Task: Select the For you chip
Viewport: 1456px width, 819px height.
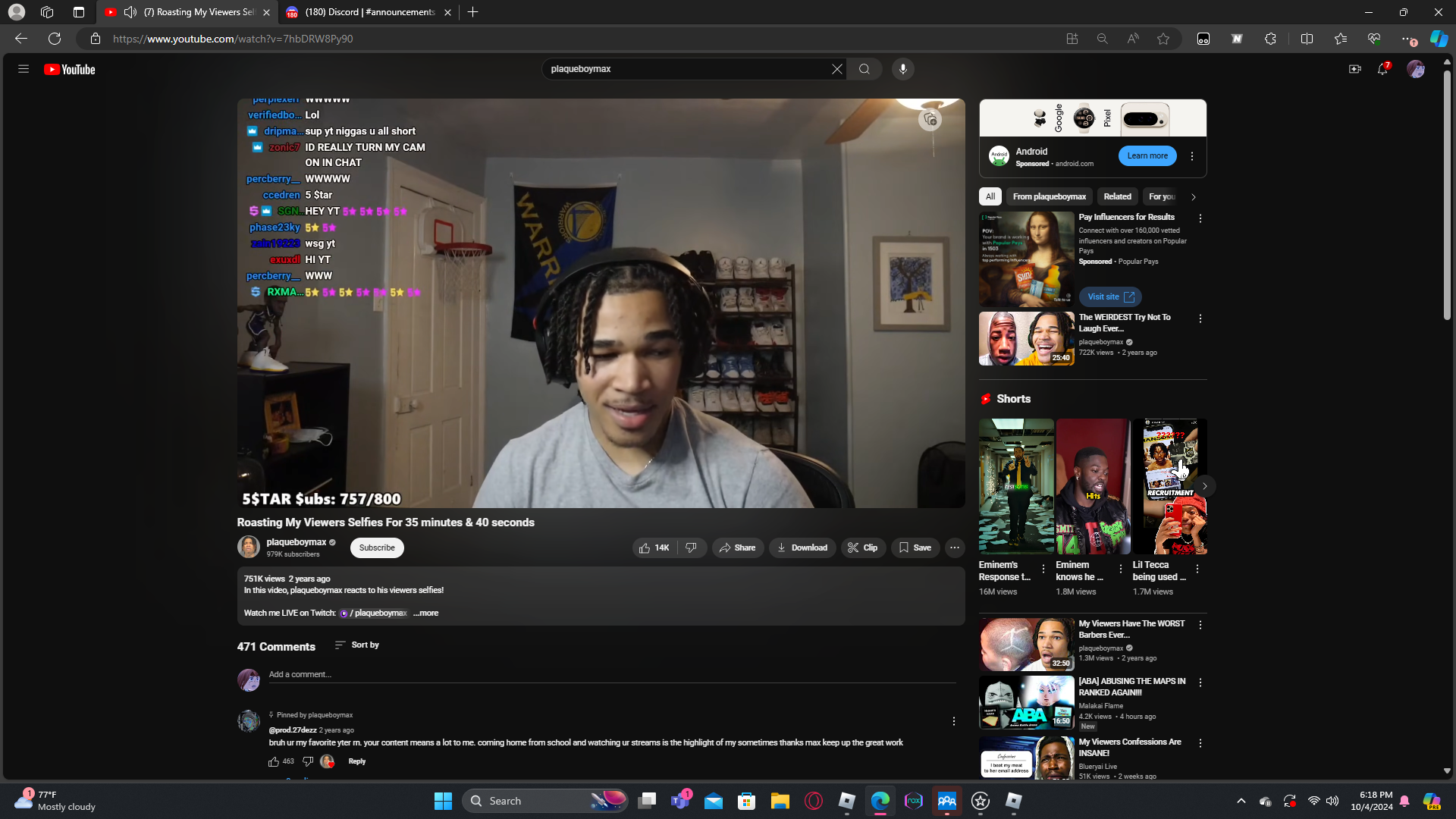Action: click(x=1163, y=196)
